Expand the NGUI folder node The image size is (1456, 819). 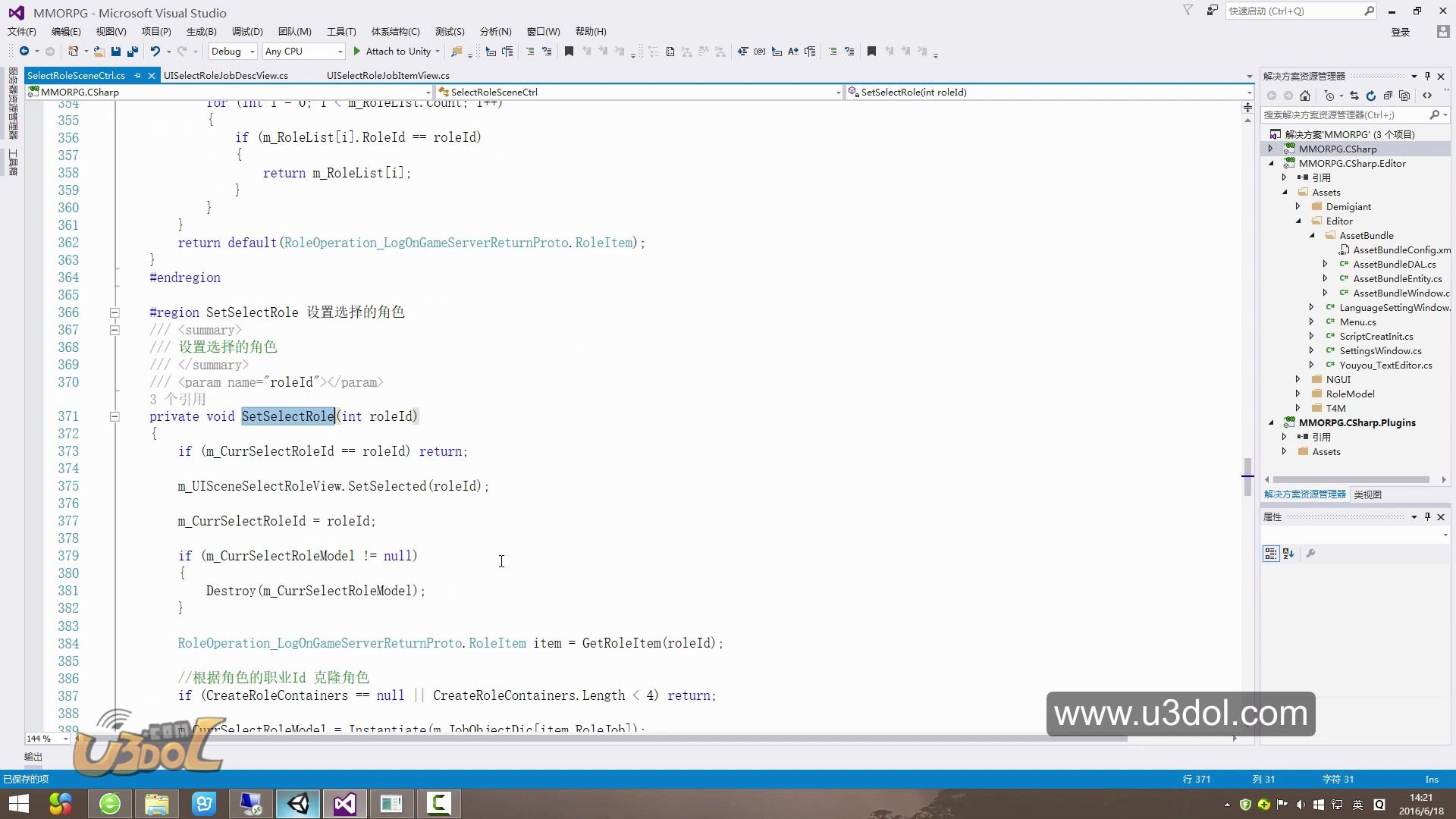point(1298,379)
